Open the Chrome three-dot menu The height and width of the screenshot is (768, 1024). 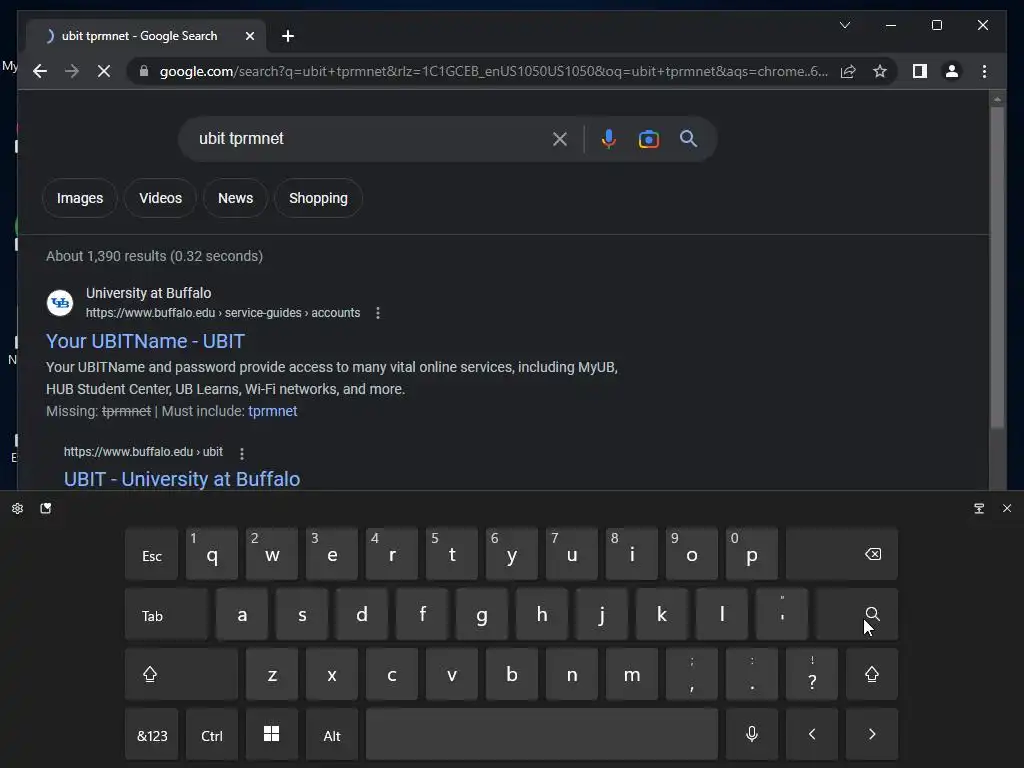click(x=984, y=71)
